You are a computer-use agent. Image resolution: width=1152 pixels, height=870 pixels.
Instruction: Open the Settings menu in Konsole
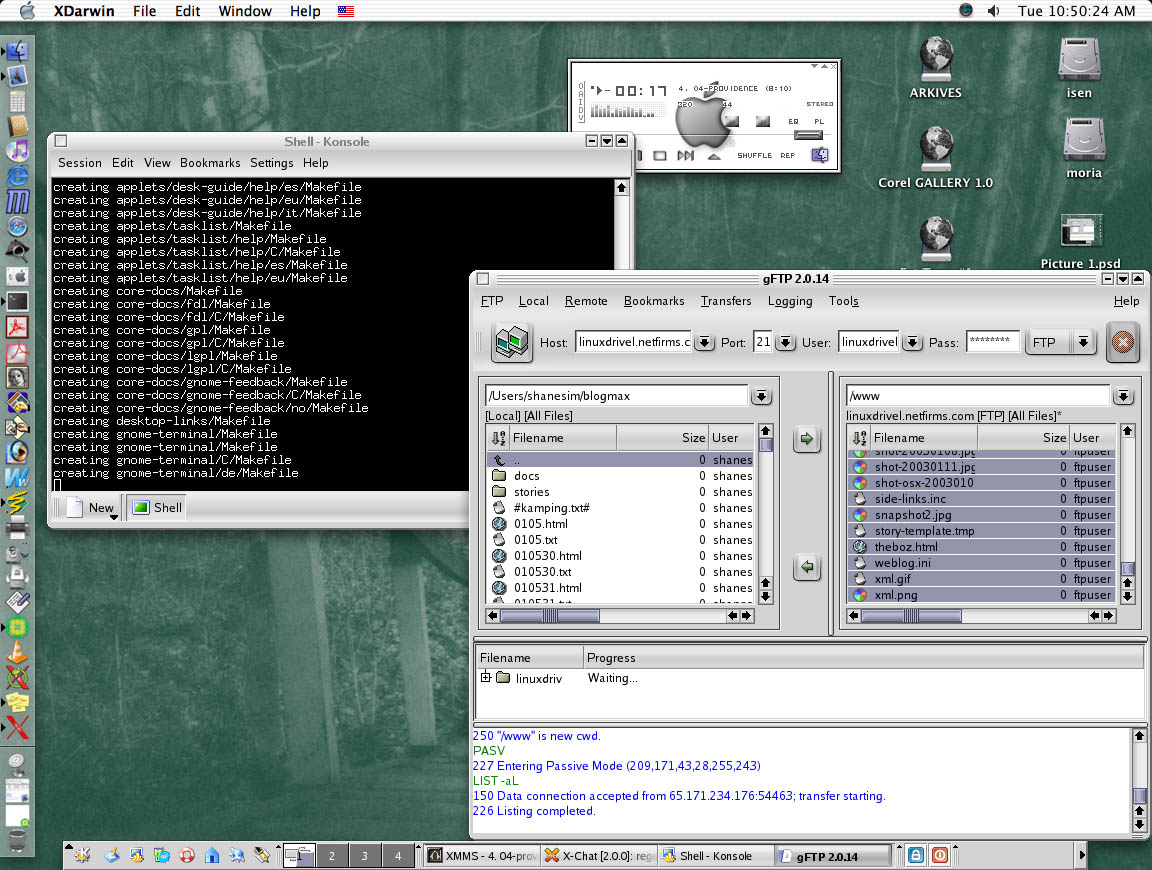[x=271, y=163]
